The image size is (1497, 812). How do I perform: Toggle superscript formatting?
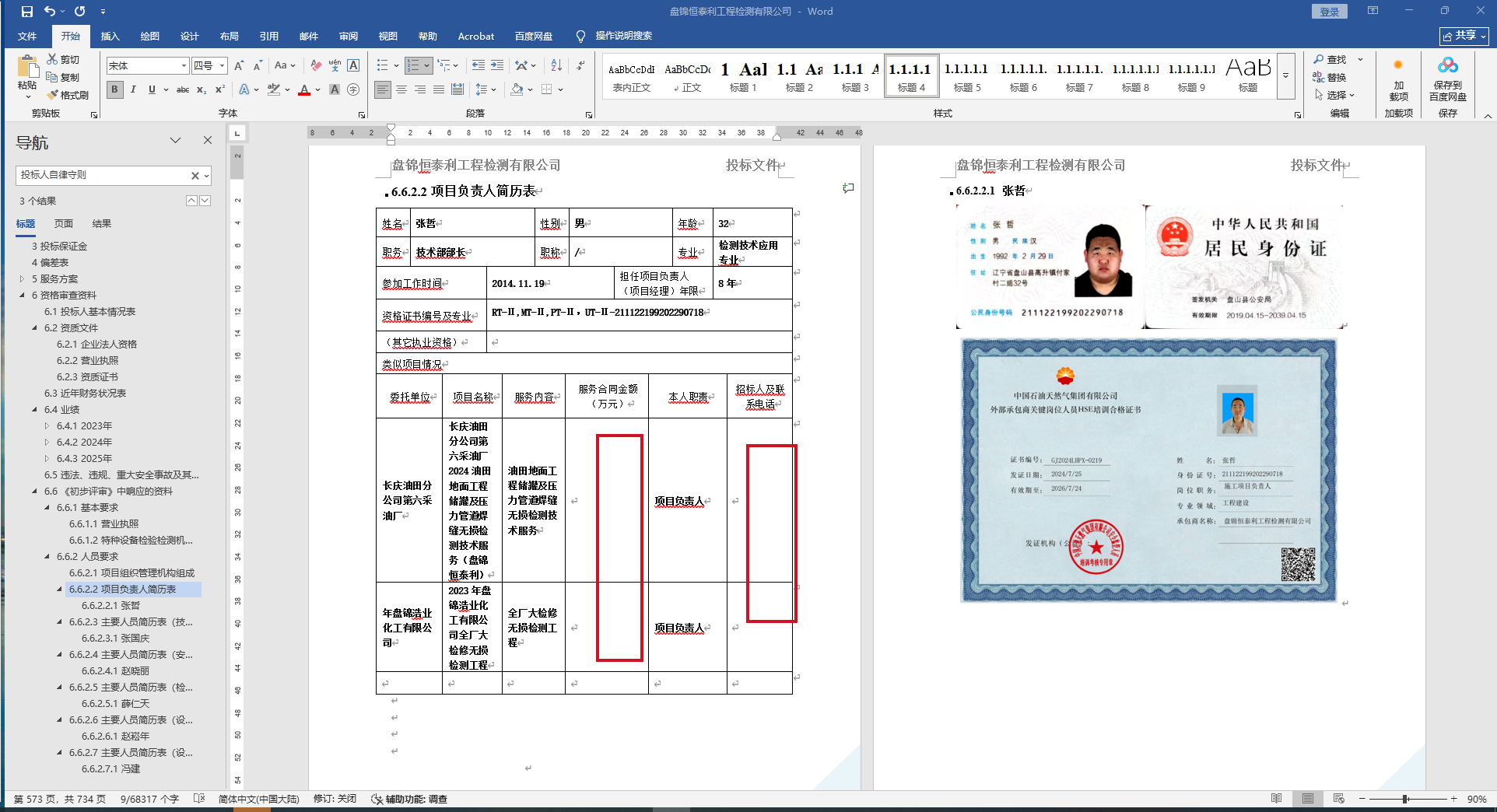pyautogui.click(x=220, y=89)
